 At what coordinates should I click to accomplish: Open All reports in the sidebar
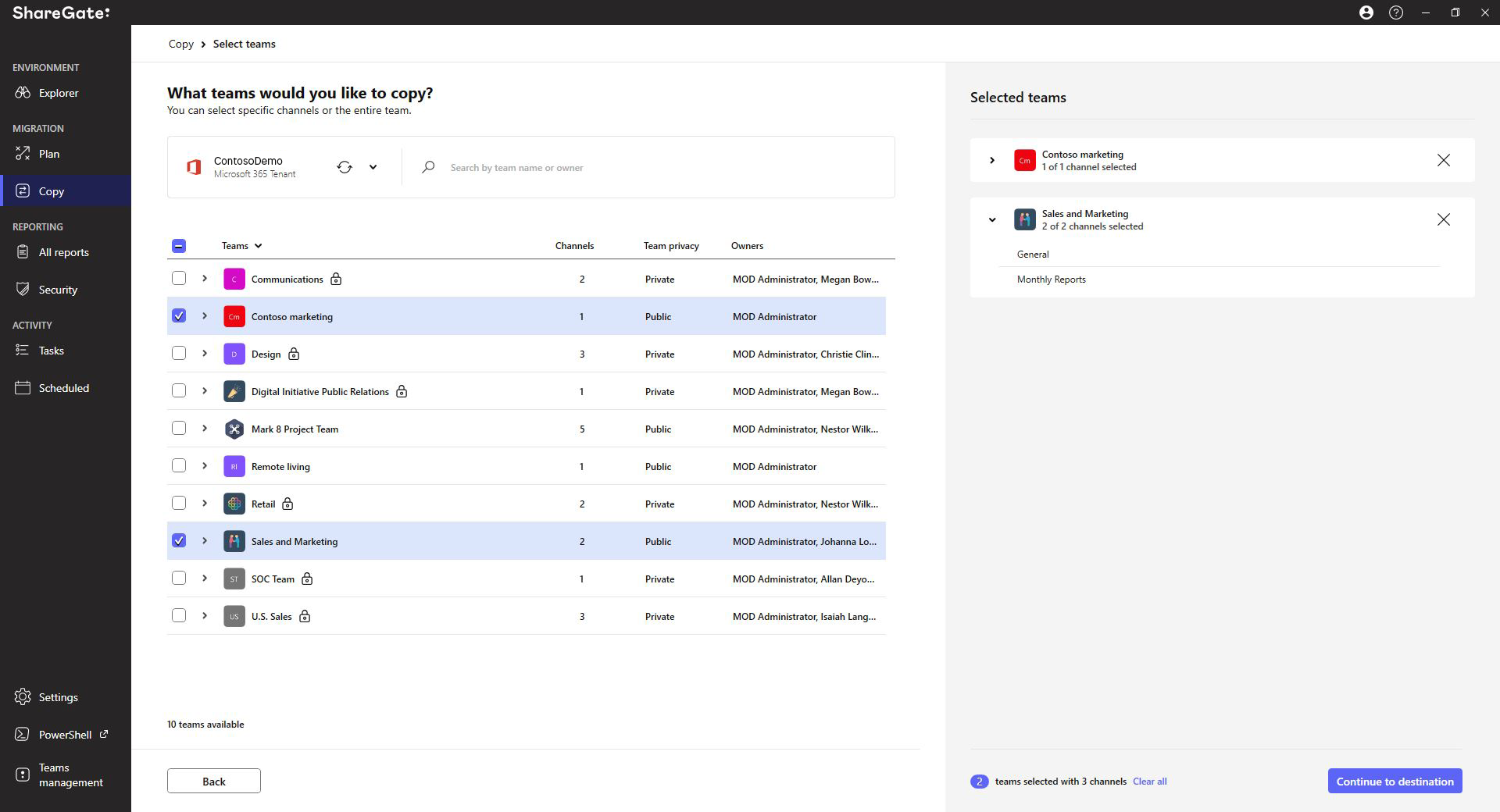(x=66, y=252)
